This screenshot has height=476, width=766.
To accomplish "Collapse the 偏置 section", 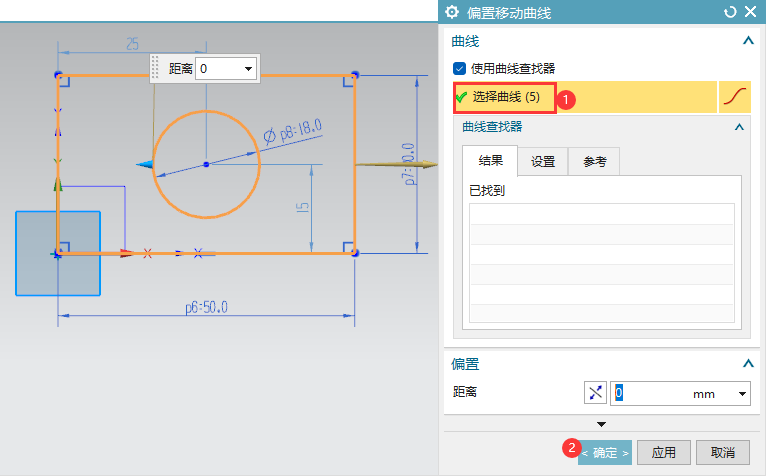I will 747,364.
